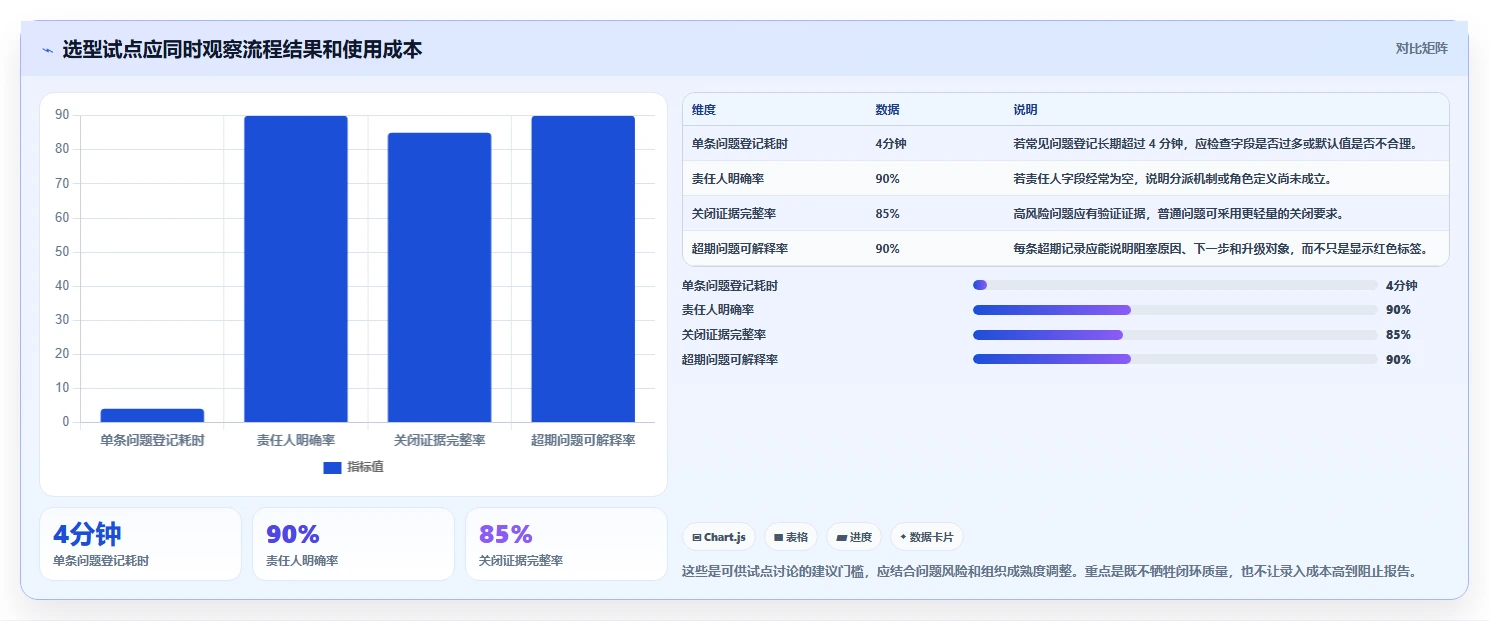Click the 90 y-axis label
Viewport: 1489px width, 621px height.
pos(63,115)
